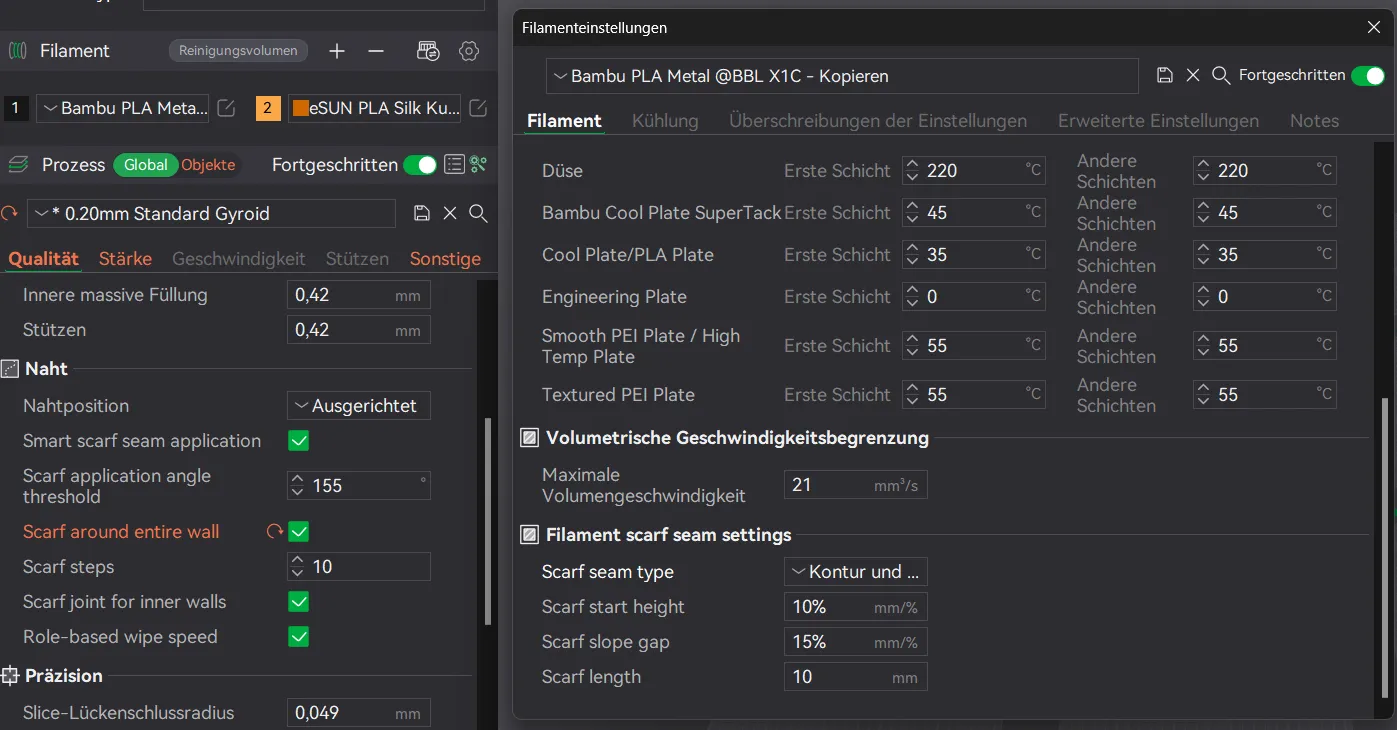Click Filament scarf seam settings section icon

[530, 535]
